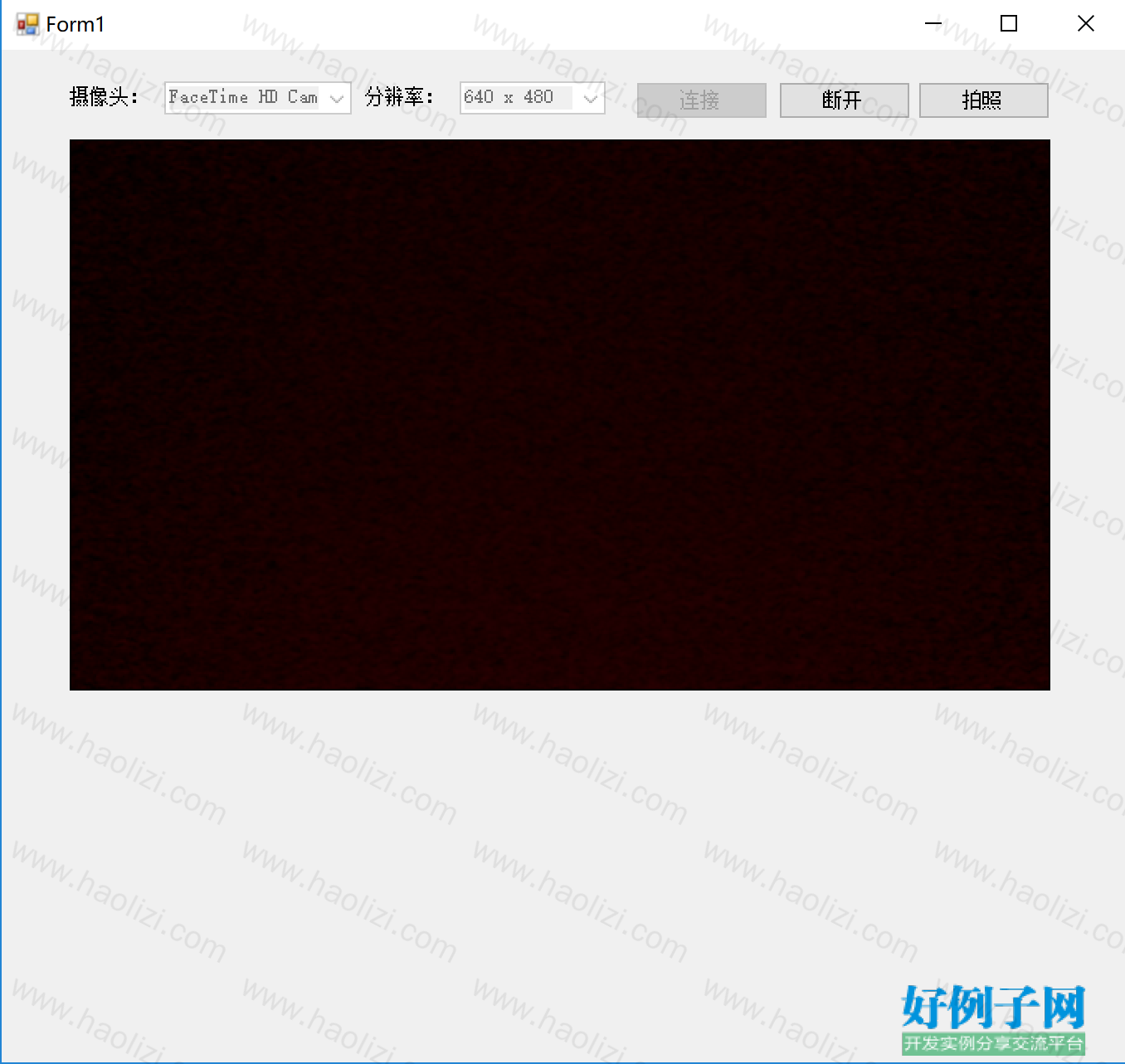Viewport: 1125px width, 1064px height.
Task: Minimize the Form1 window
Action: tap(933, 24)
